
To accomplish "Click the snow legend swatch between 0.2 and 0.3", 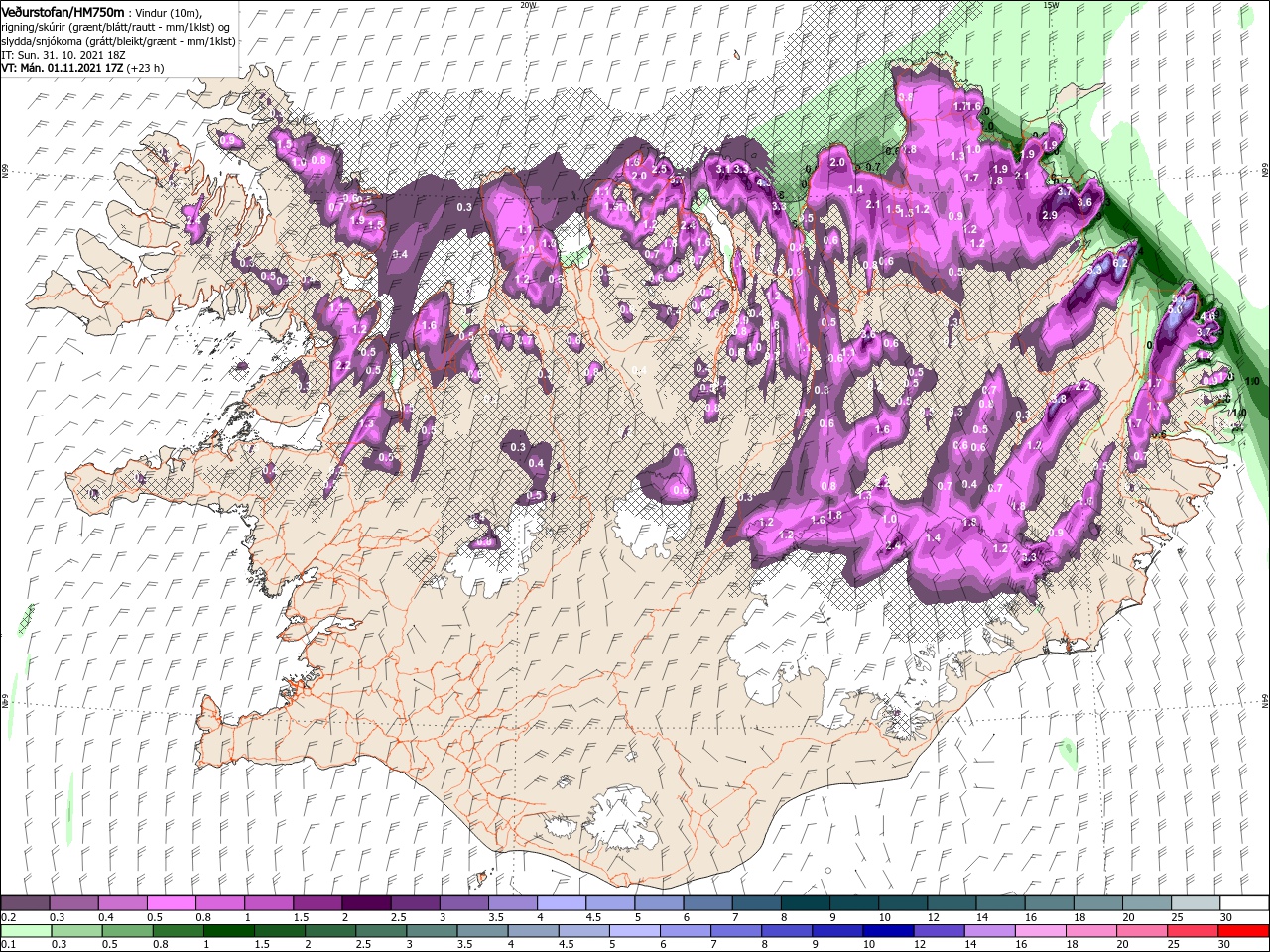I will click(x=26, y=903).
